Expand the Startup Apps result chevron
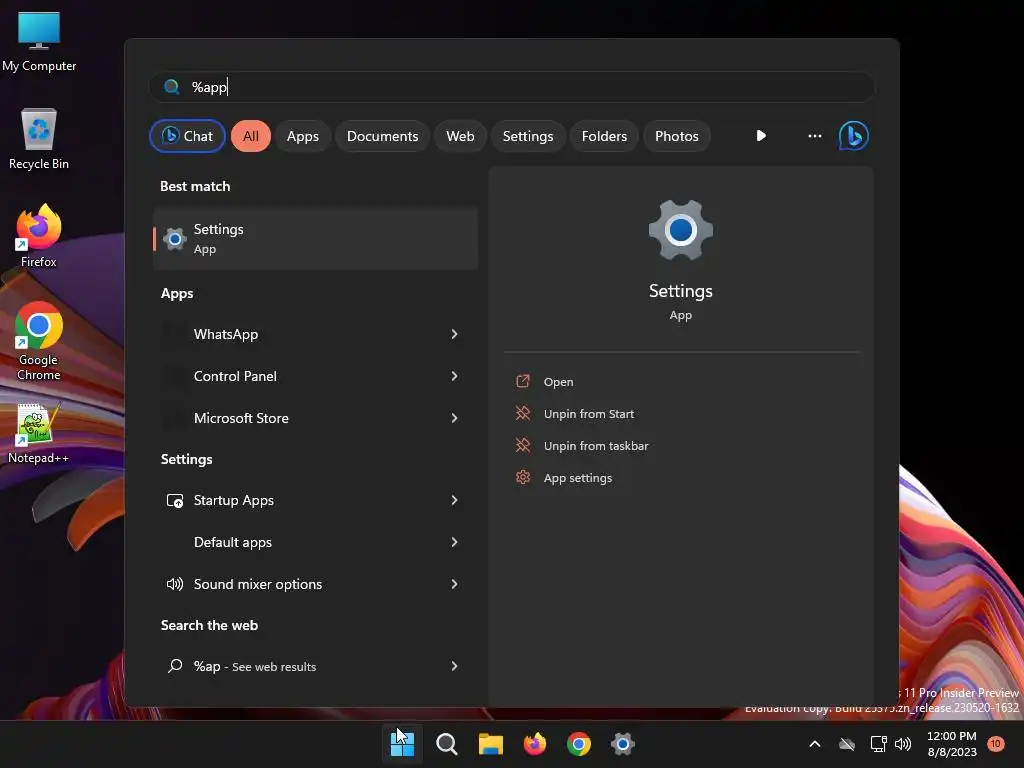Image resolution: width=1024 pixels, height=768 pixels. coord(455,500)
